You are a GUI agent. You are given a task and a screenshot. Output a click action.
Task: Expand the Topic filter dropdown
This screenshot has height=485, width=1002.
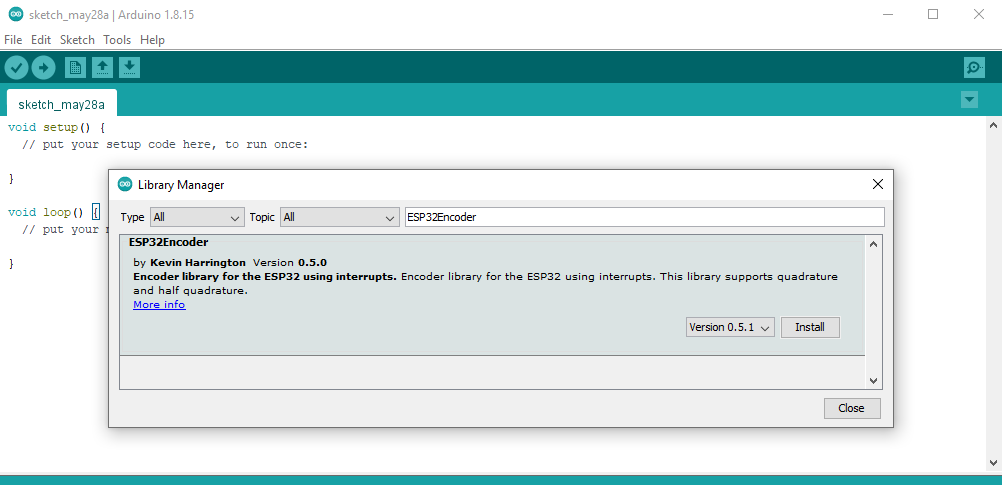(x=340, y=217)
